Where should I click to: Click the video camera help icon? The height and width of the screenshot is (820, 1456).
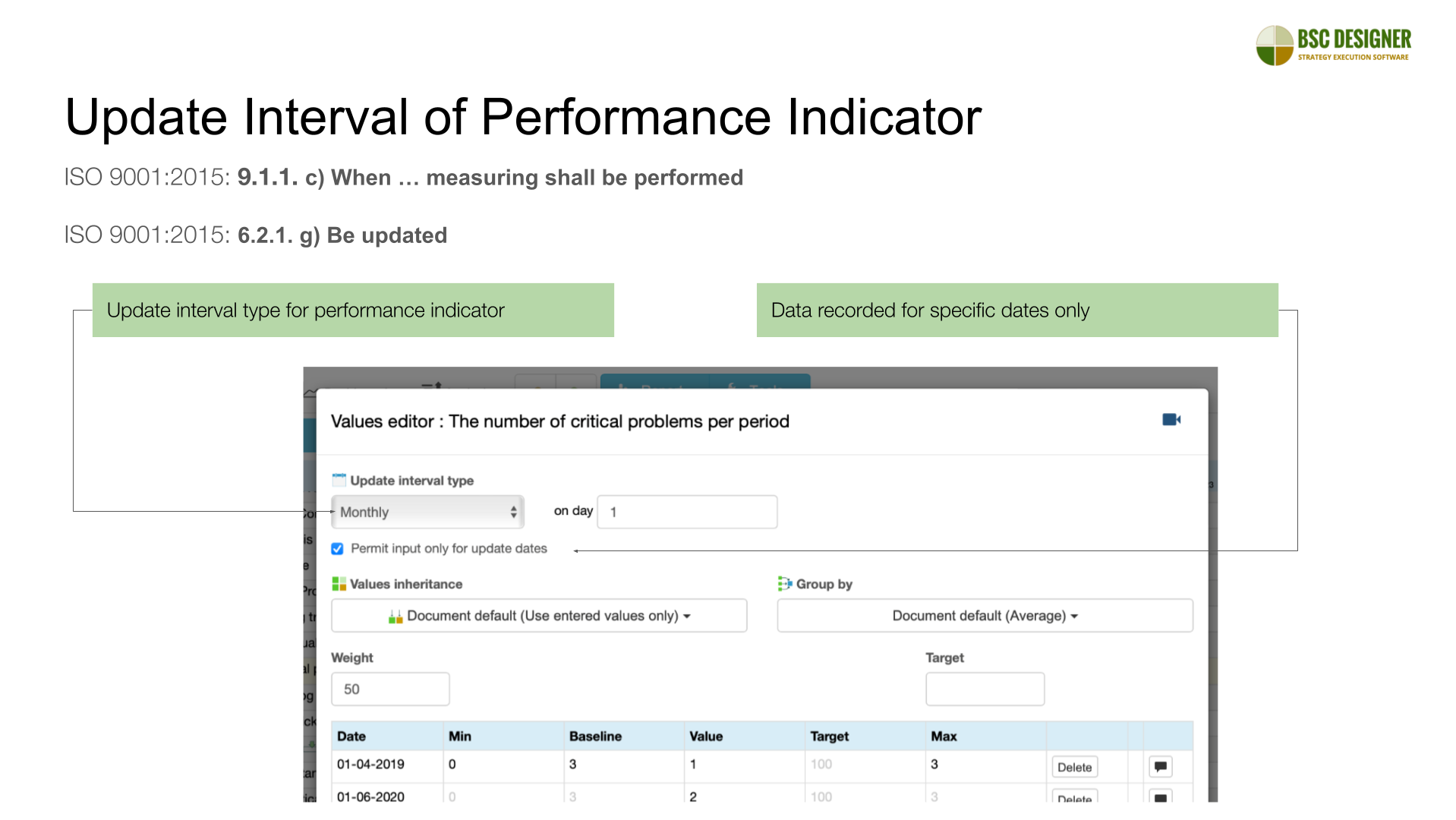[x=1171, y=420]
